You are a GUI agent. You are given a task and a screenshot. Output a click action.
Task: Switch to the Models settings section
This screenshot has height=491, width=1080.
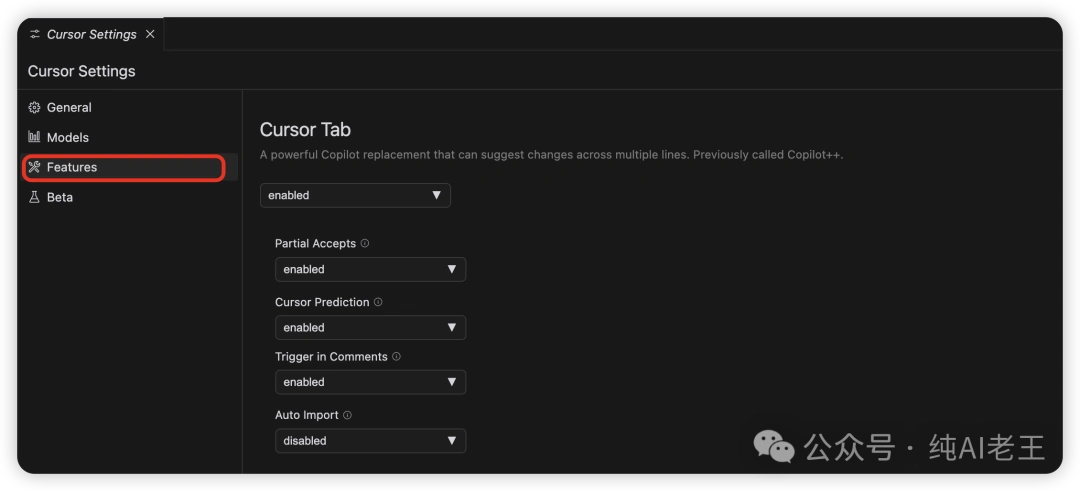click(x=68, y=138)
